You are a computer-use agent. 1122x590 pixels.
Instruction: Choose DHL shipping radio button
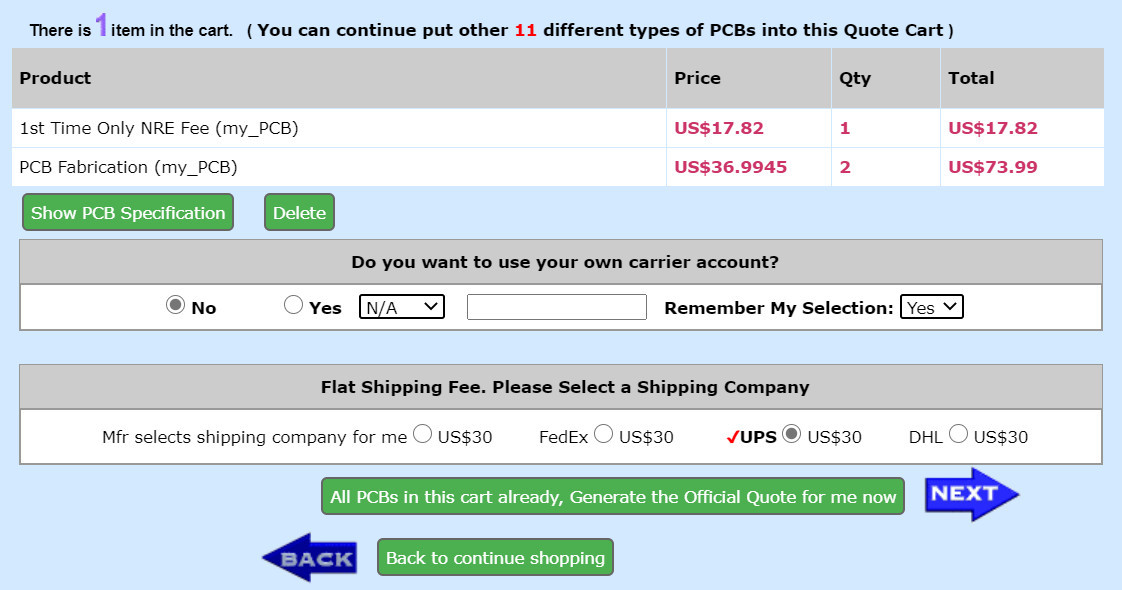coord(958,434)
